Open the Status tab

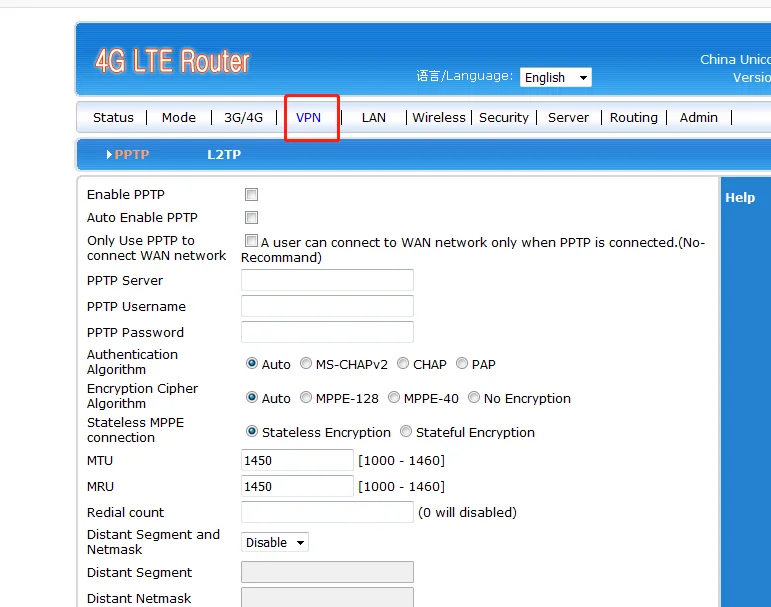(113, 118)
